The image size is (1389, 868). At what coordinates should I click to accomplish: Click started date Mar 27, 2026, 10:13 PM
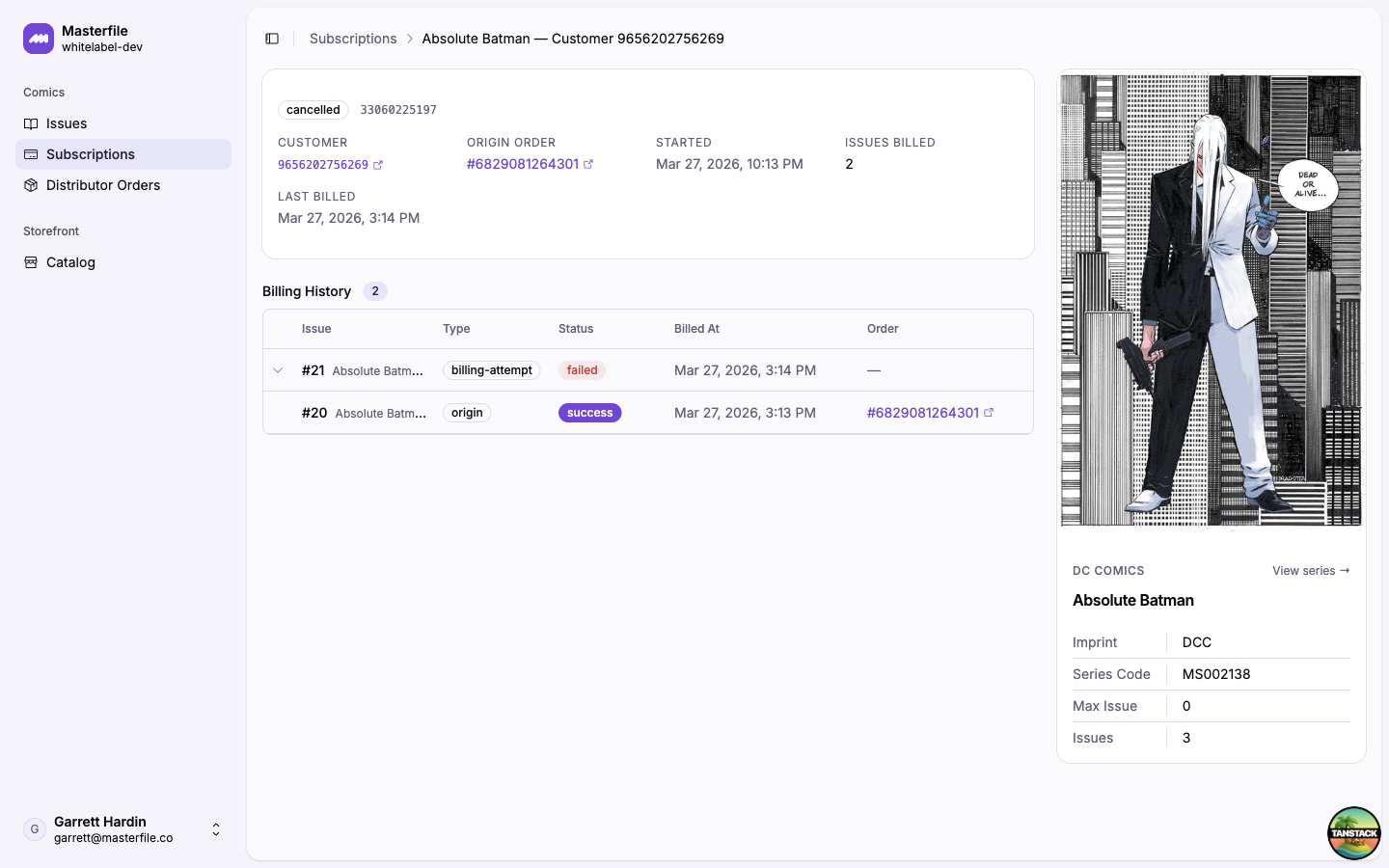[x=729, y=164]
